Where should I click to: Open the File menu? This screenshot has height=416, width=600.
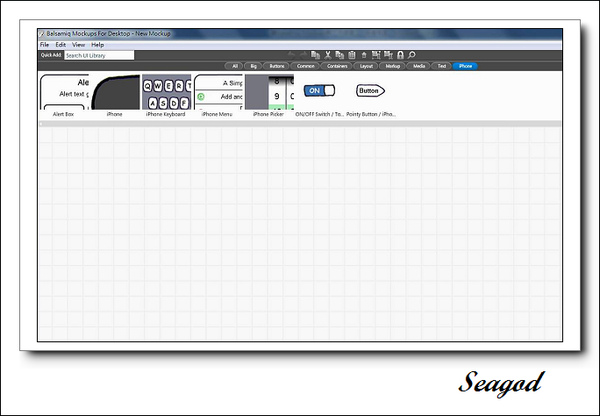[x=44, y=45]
